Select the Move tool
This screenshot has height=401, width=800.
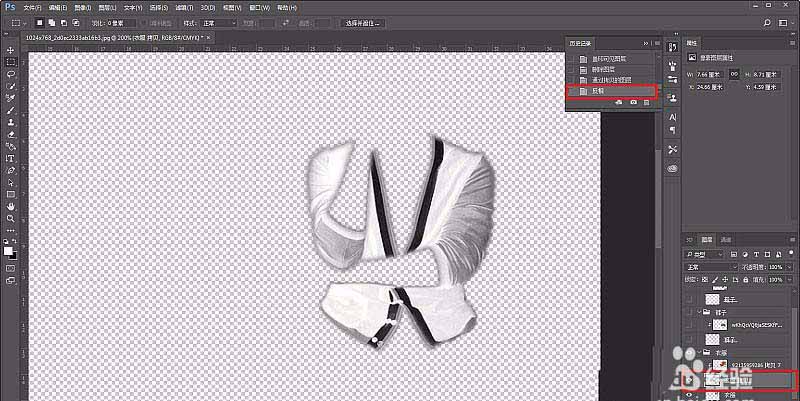click(10, 50)
